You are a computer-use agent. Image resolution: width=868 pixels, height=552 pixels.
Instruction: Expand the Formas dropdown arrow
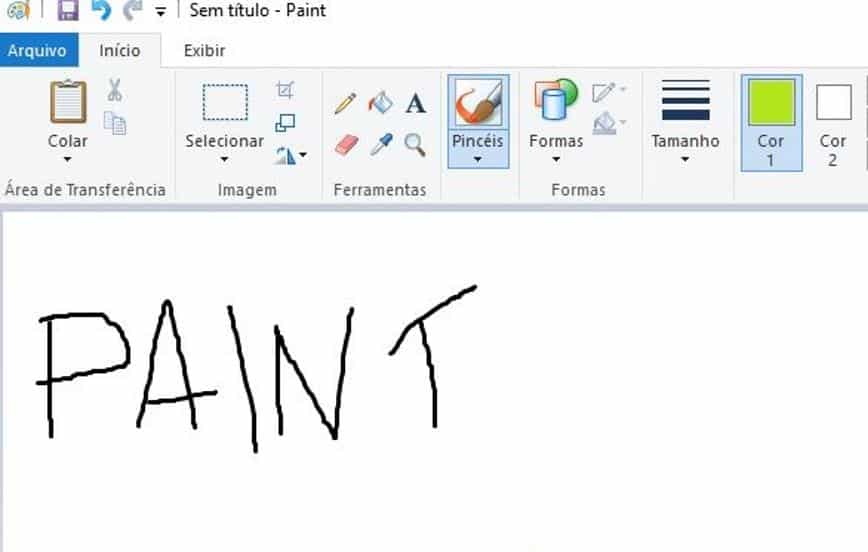[x=556, y=159]
